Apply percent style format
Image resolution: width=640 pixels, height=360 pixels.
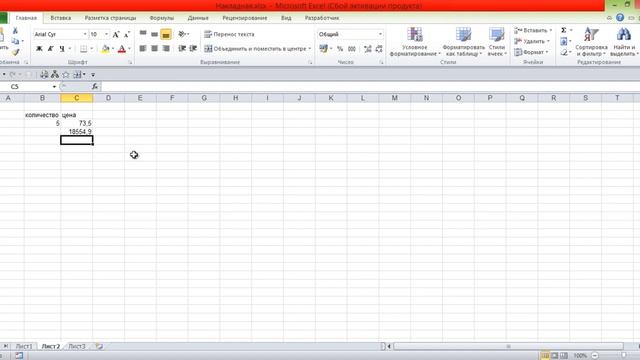340,49
